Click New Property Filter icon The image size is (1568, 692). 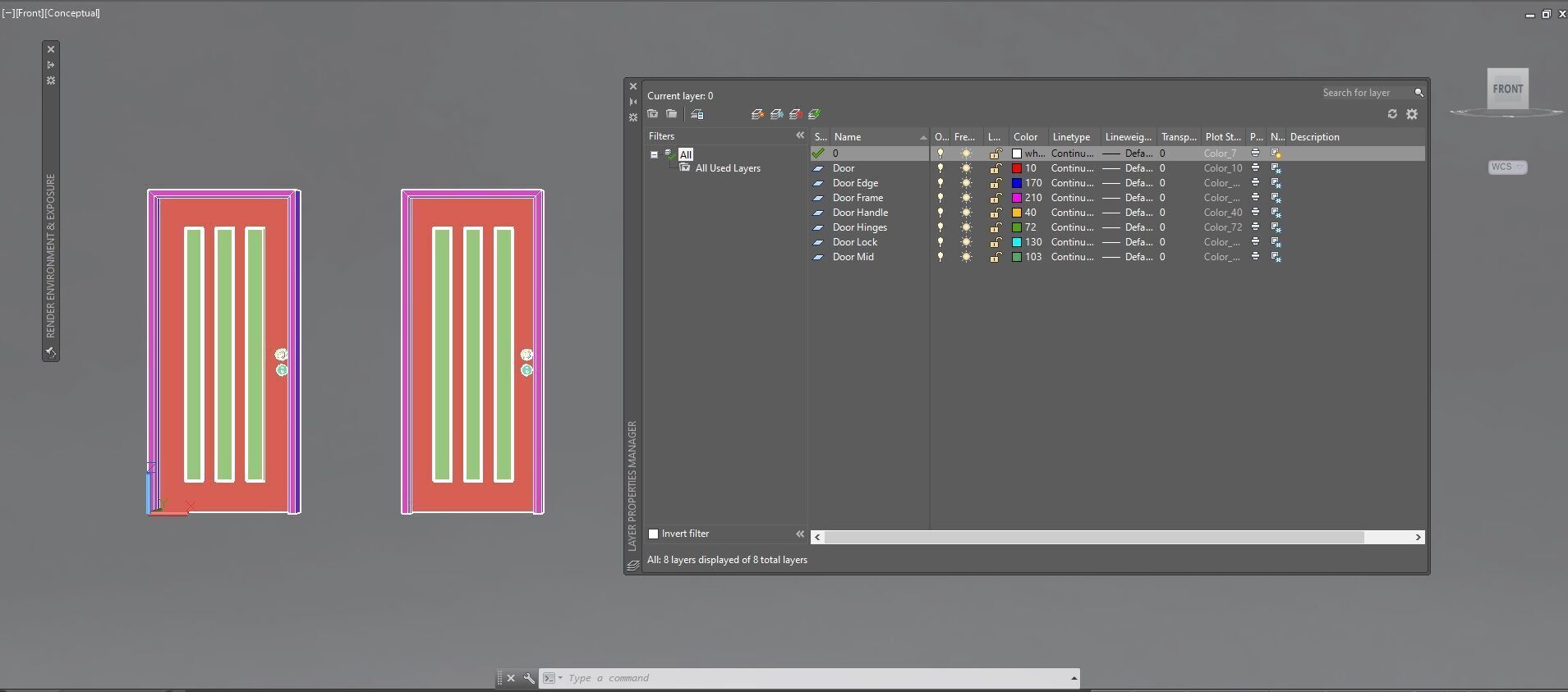click(653, 114)
